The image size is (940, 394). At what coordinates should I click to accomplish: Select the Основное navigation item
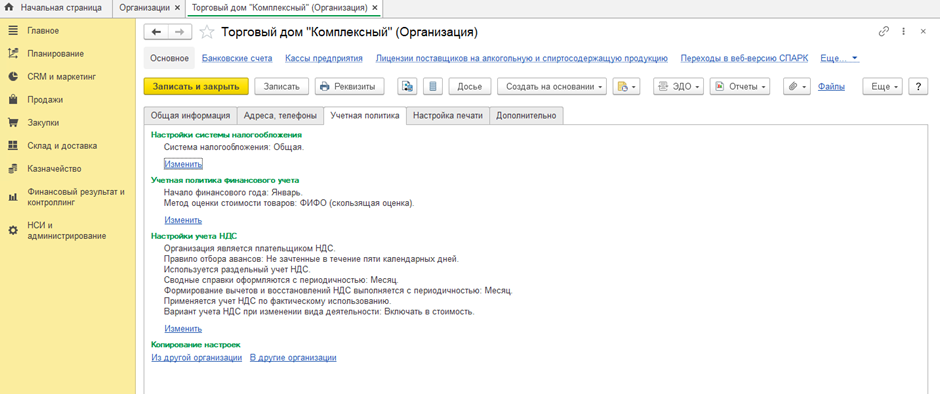point(170,58)
